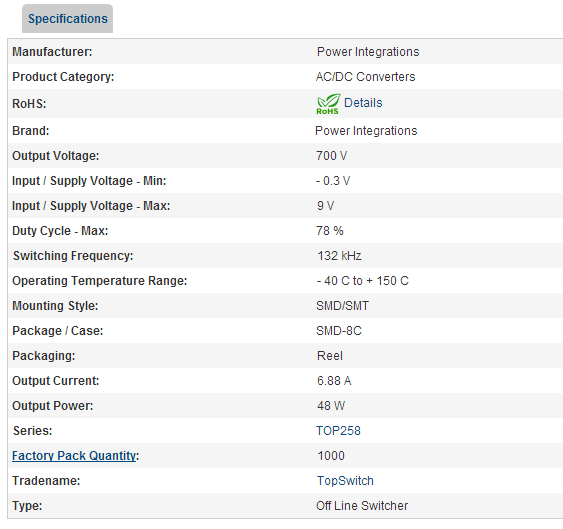Click the 'Output Current:' label
This screenshot has height=529, width=563.
(56, 381)
